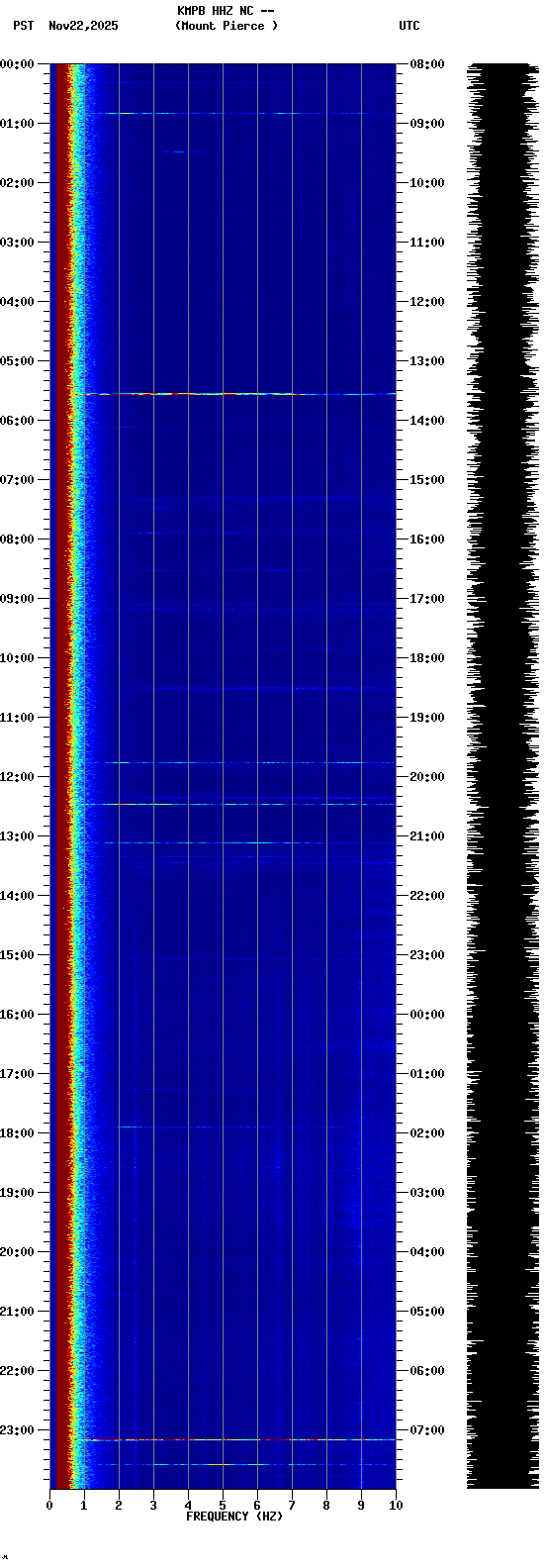Click the UTC axis label '04:00'

(x=426, y=1252)
